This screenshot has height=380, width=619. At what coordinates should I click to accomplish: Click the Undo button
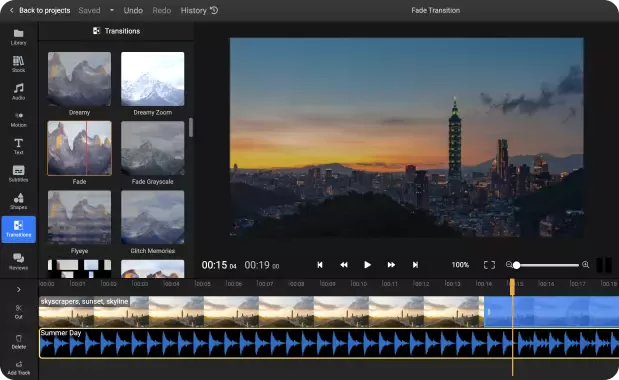pos(133,10)
